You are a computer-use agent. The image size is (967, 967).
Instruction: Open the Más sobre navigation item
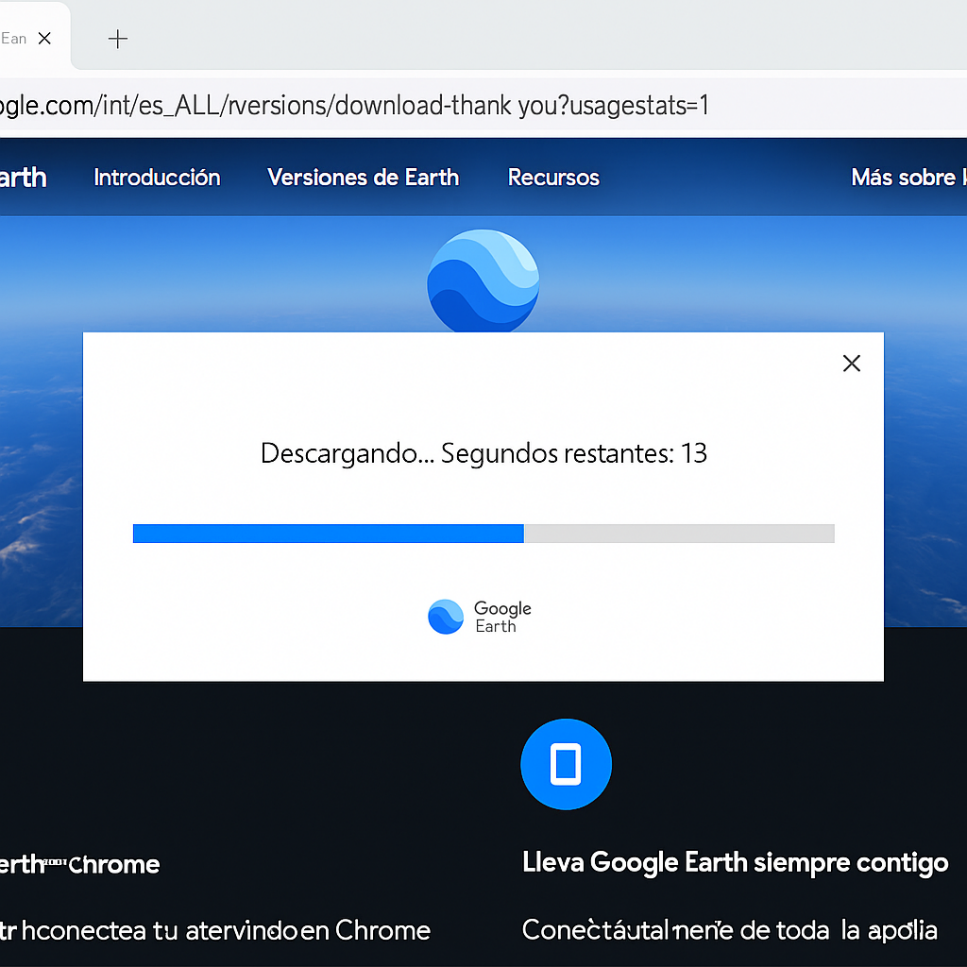pyautogui.click(x=908, y=178)
